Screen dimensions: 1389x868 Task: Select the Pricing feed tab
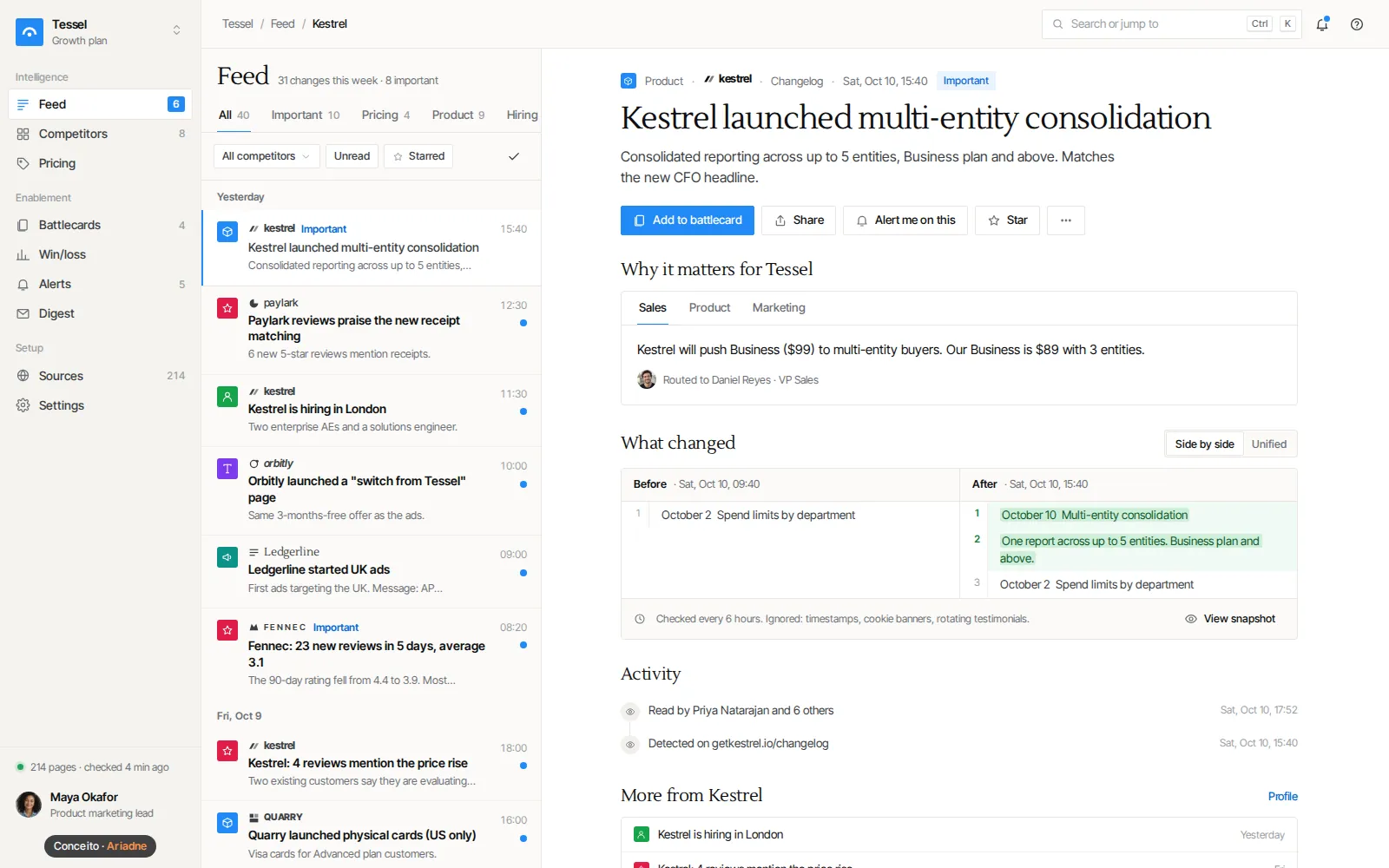point(385,115)
